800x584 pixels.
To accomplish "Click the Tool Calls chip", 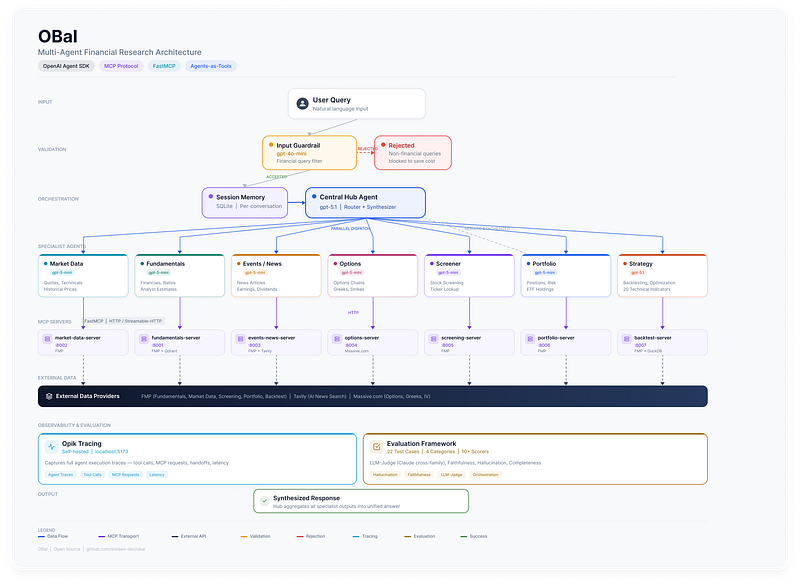I will [x=92, y=475].
